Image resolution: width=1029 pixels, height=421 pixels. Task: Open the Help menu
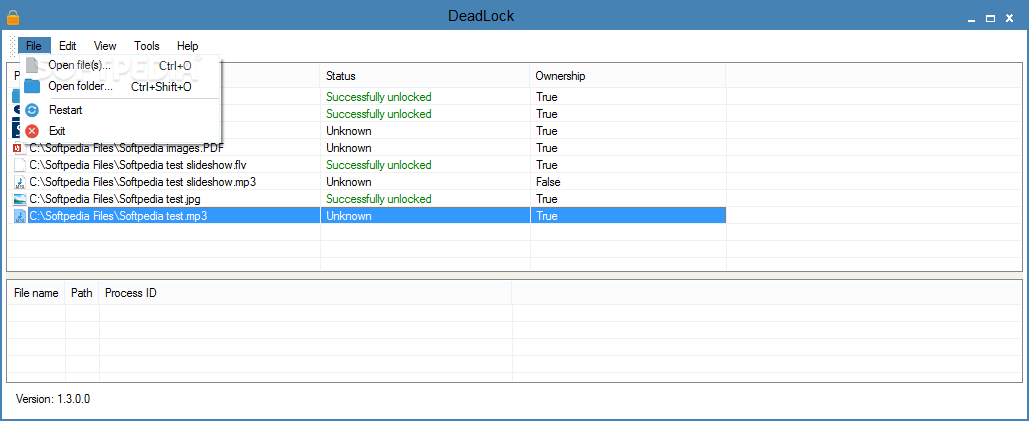188,46
